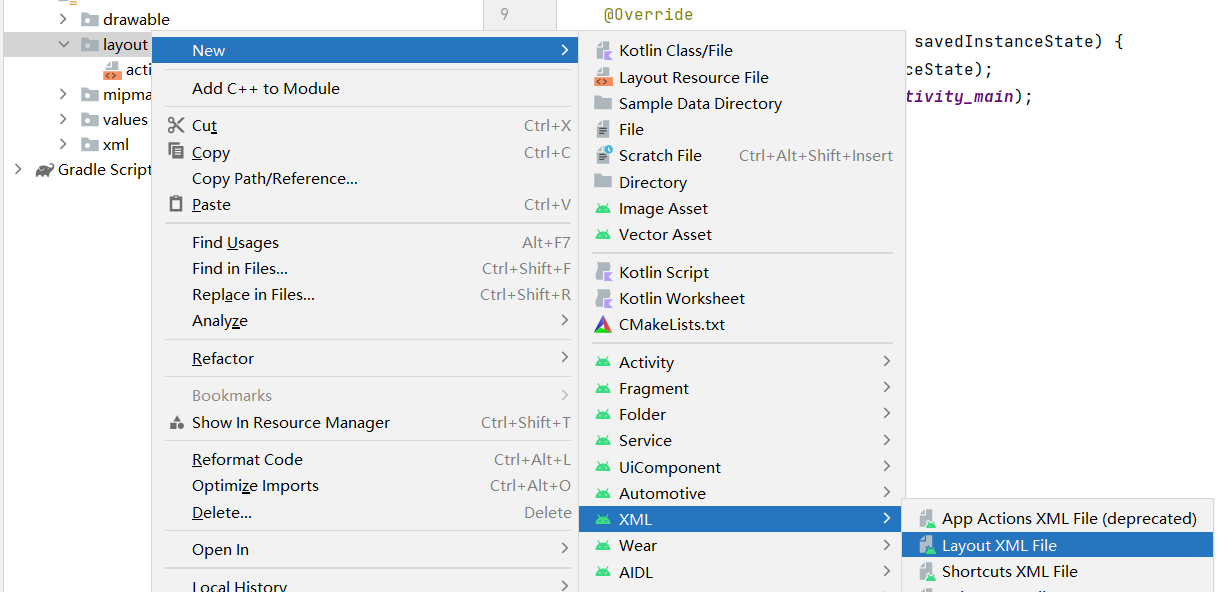Click the Activity Android icon
The width and height of the screenshot is (1219, 592).
(x=603, y=362)
